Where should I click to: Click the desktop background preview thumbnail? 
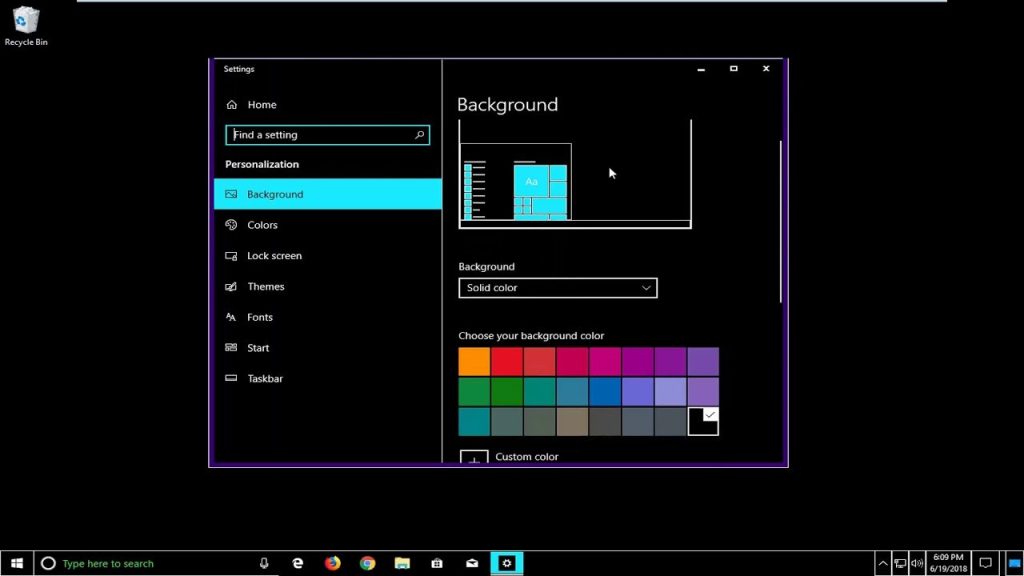click(575, 174)
